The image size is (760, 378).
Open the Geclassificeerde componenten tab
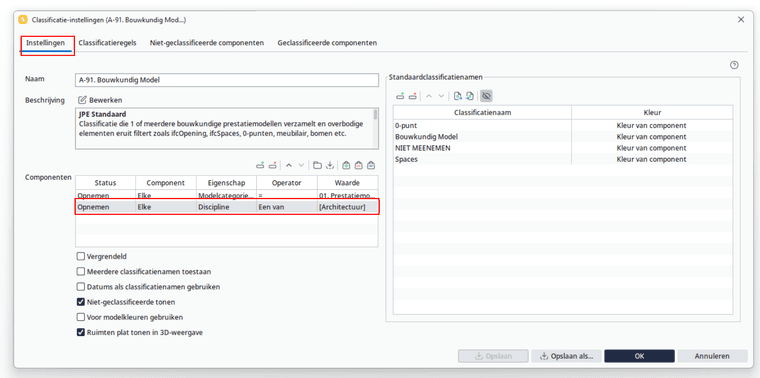tap(327, 43)
